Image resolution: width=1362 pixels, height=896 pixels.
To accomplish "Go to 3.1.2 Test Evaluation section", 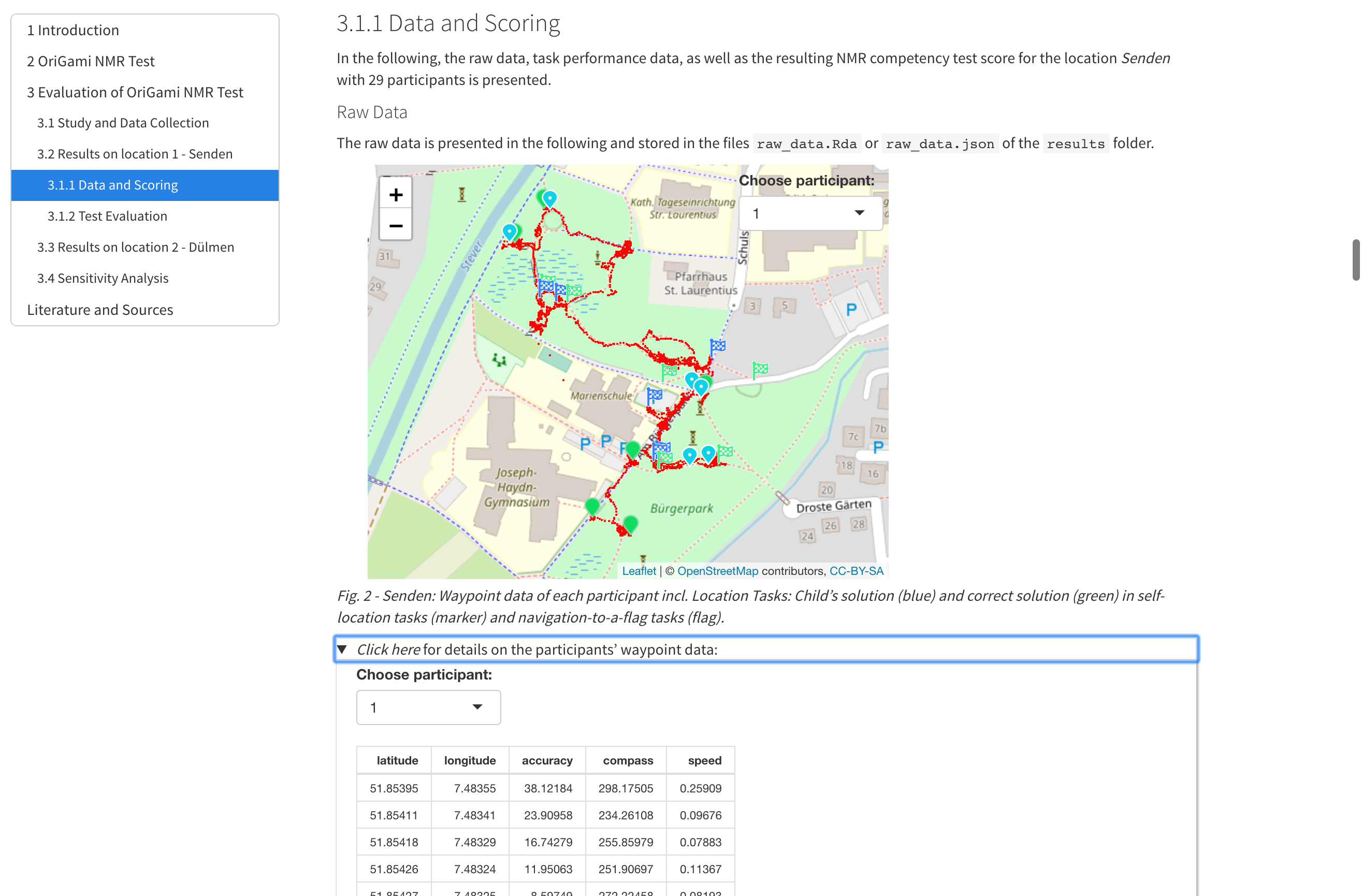I will tap(107, 215).
